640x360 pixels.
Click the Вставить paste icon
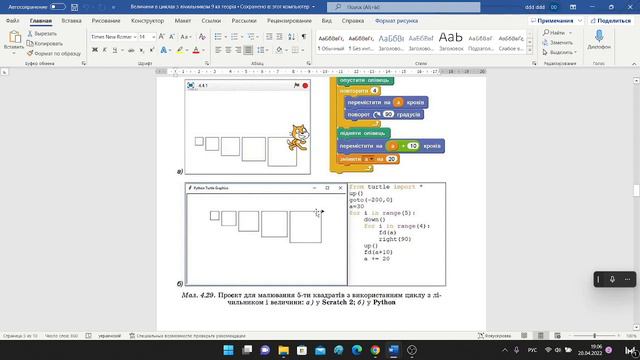pos(14,37)
